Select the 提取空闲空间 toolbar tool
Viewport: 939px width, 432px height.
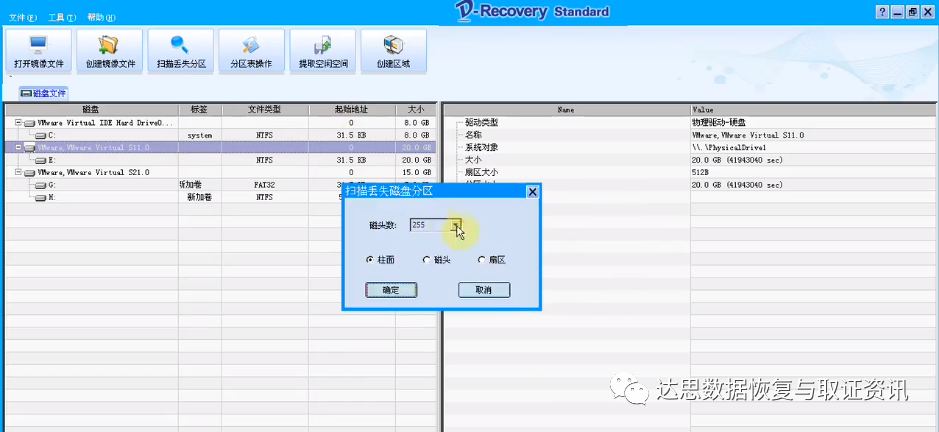(x=323, y=52)
